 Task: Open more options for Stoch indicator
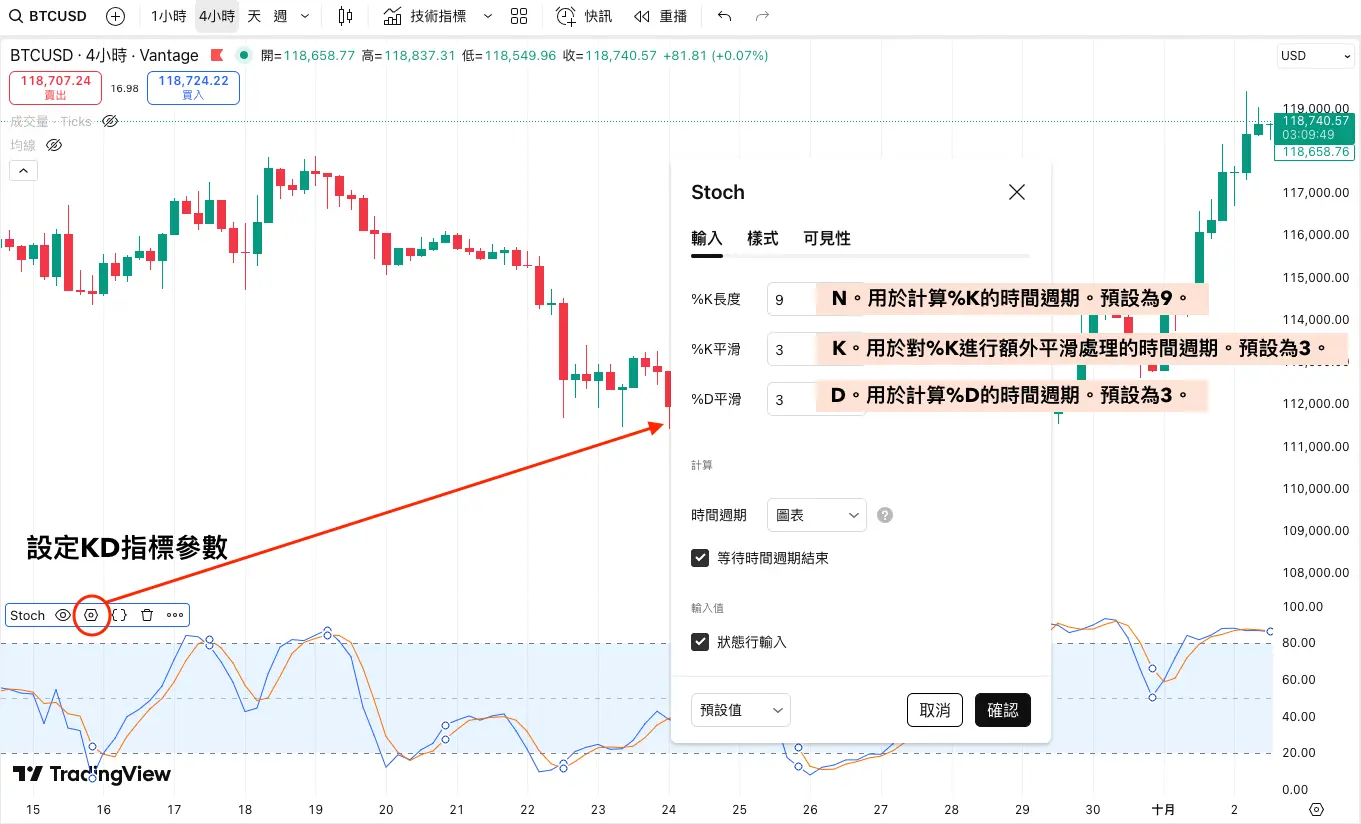pyautogui.click(x=175, y=615)
